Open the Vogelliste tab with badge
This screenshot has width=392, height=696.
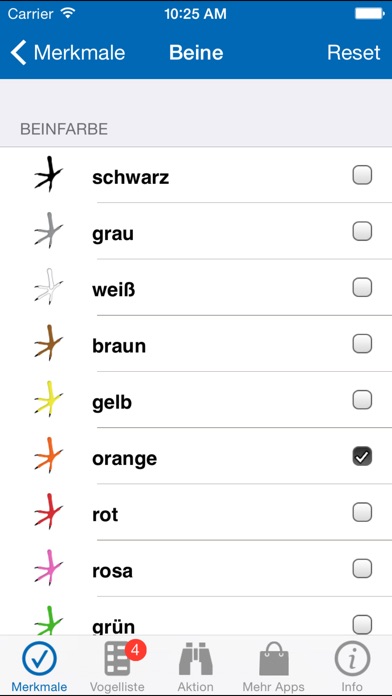(x=117, y=666)
